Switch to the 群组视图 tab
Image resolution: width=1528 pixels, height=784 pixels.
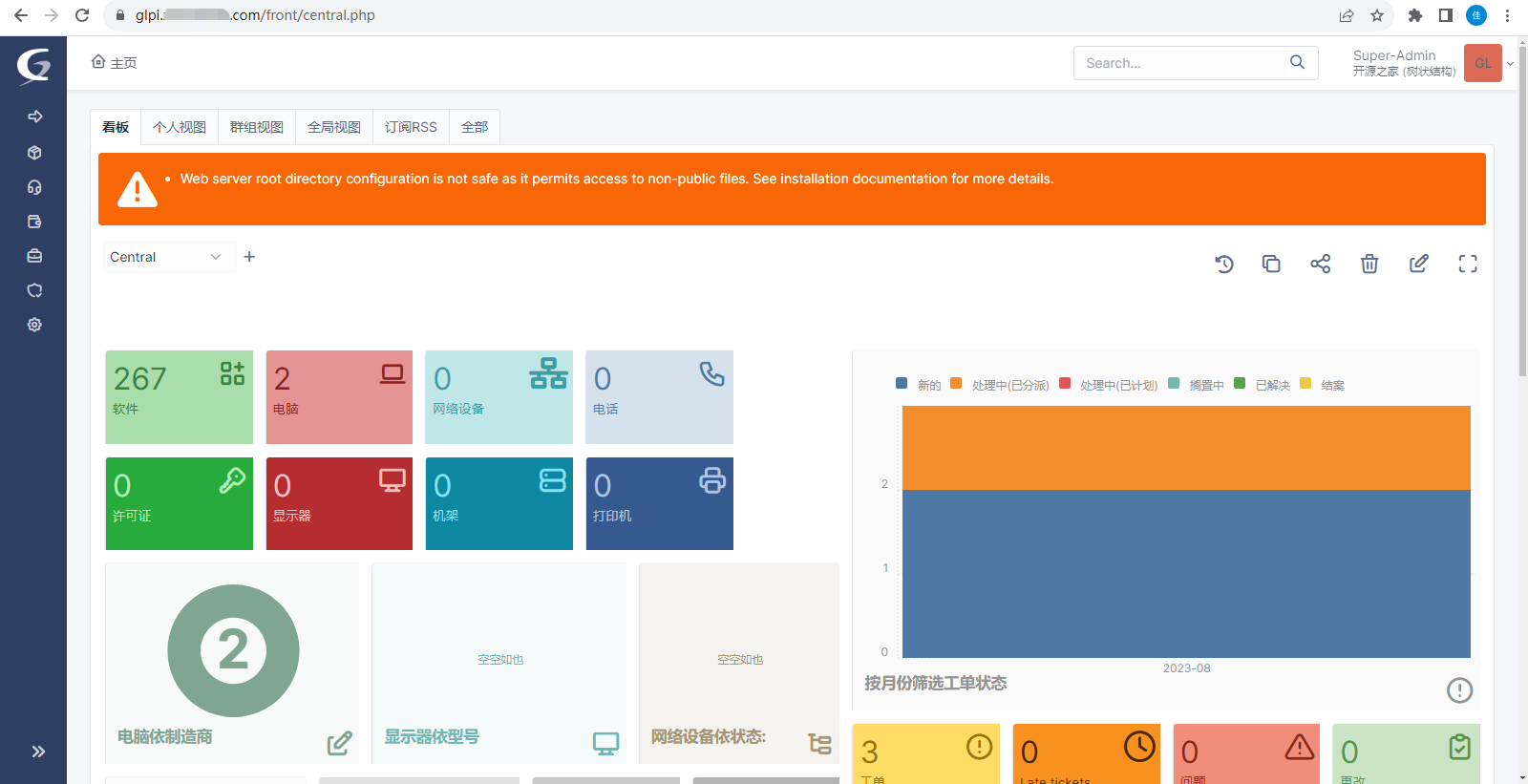257,127
